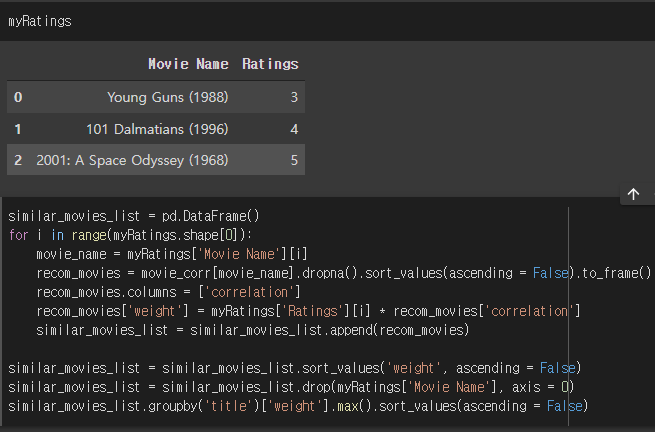Click the rating value 4

tap(294, 129)
